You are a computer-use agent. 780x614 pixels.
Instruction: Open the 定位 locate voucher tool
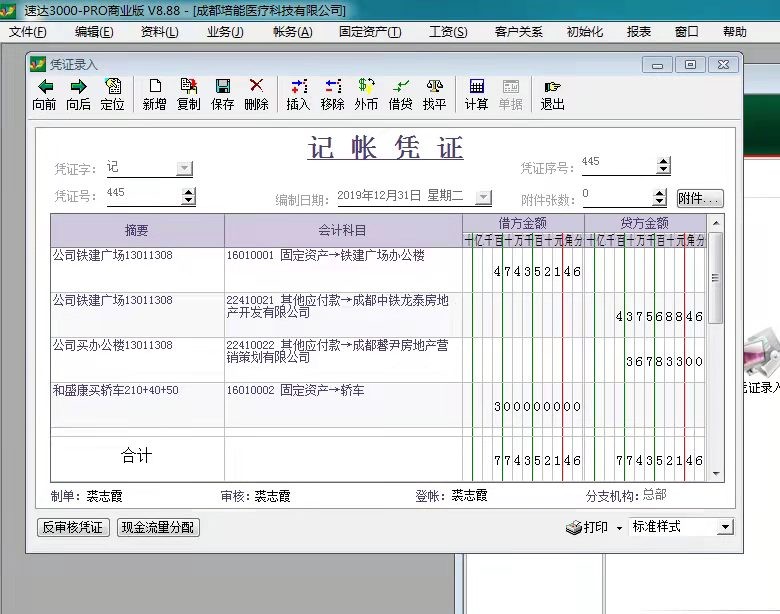[x=113, y=88]
